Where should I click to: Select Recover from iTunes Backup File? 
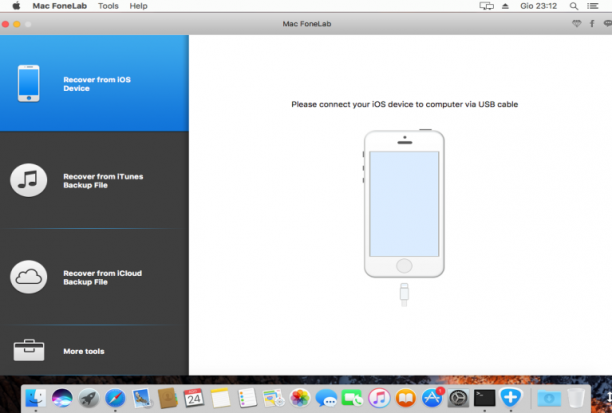(x=94, y=180)
